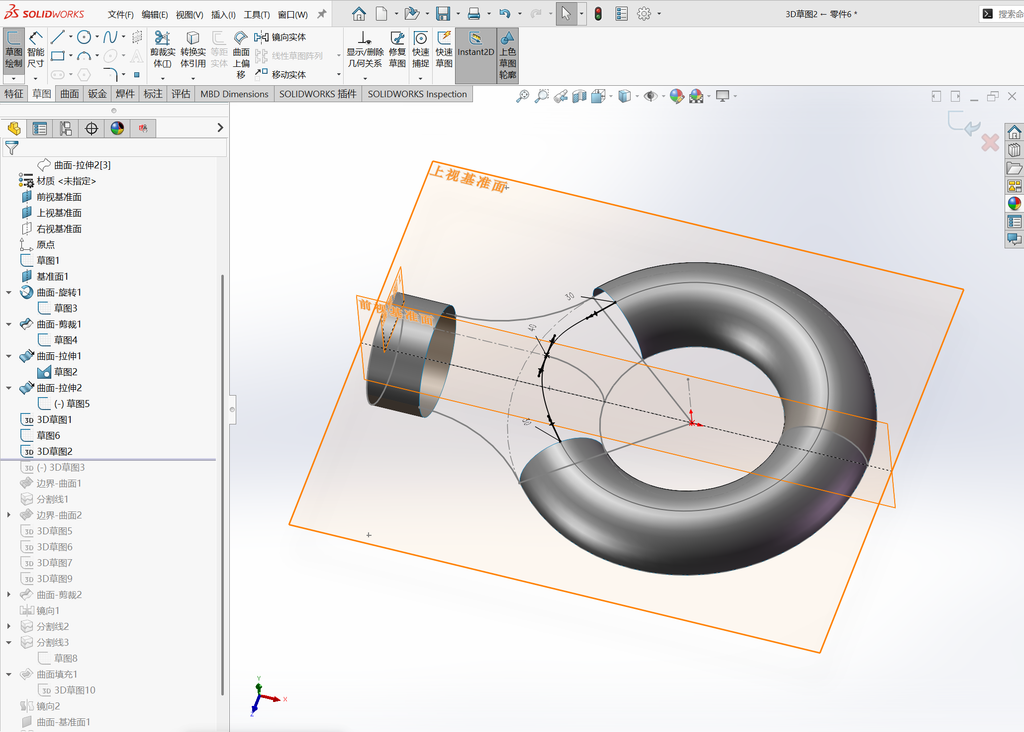Click the Trim Entities (剪裁实体) tool
This screenshot has width=1024, height=732.
[163, 50]
